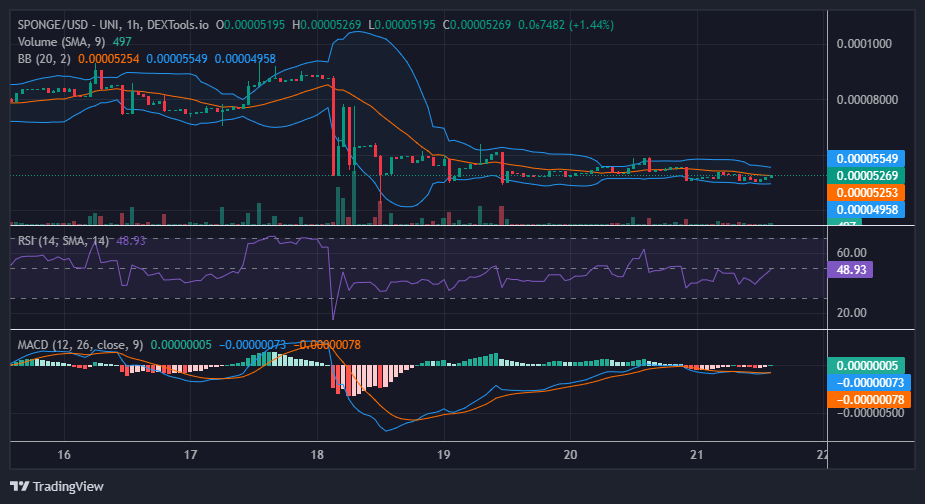The height and width of the screenshot is (504, 925).
Task: Select the MACD (12, 26, close, 9) legend
Action: click(80, 345)
